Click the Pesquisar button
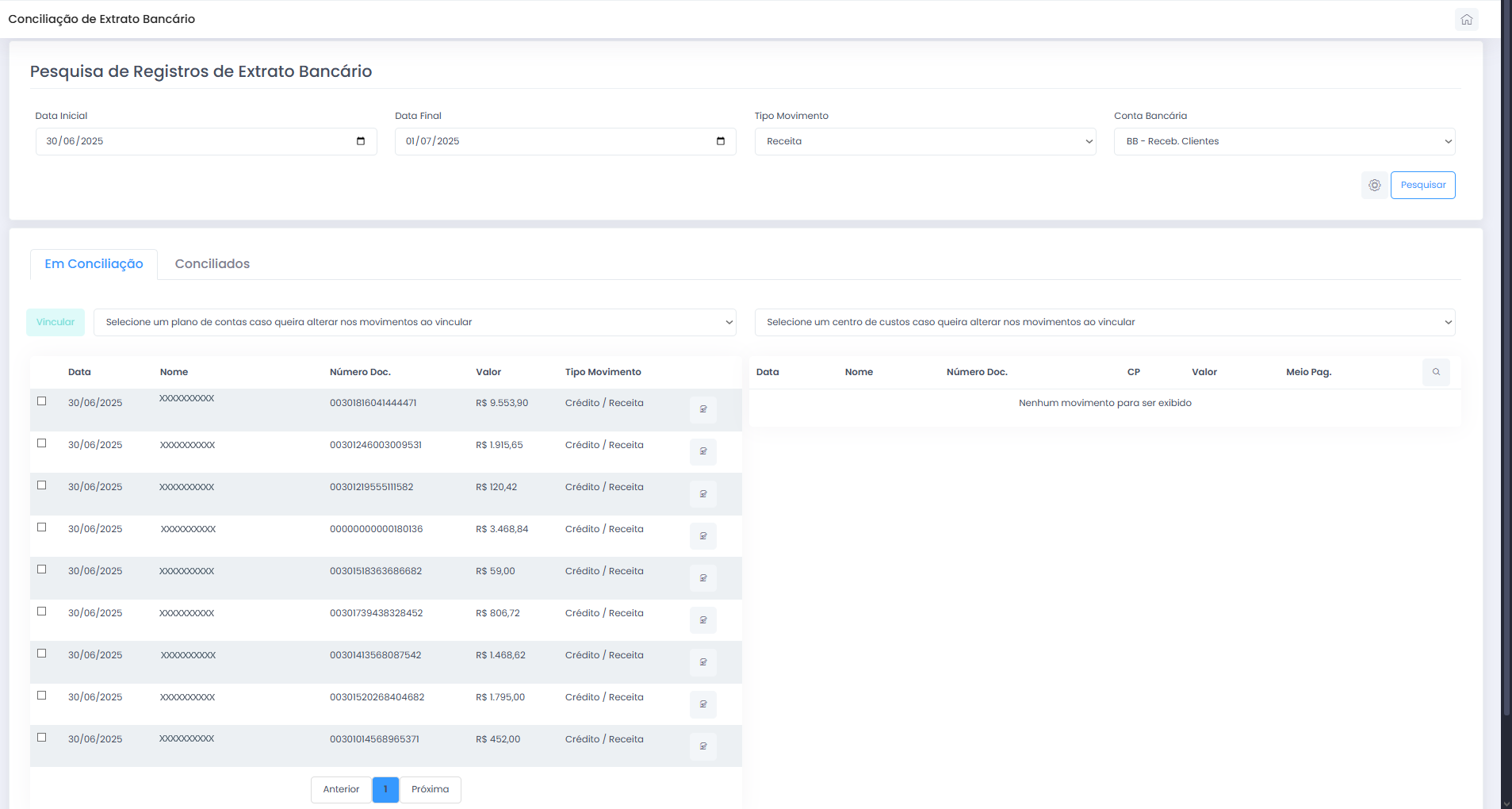The image size is (1512, 809). pyautogui.click(x=1422, y=185)
